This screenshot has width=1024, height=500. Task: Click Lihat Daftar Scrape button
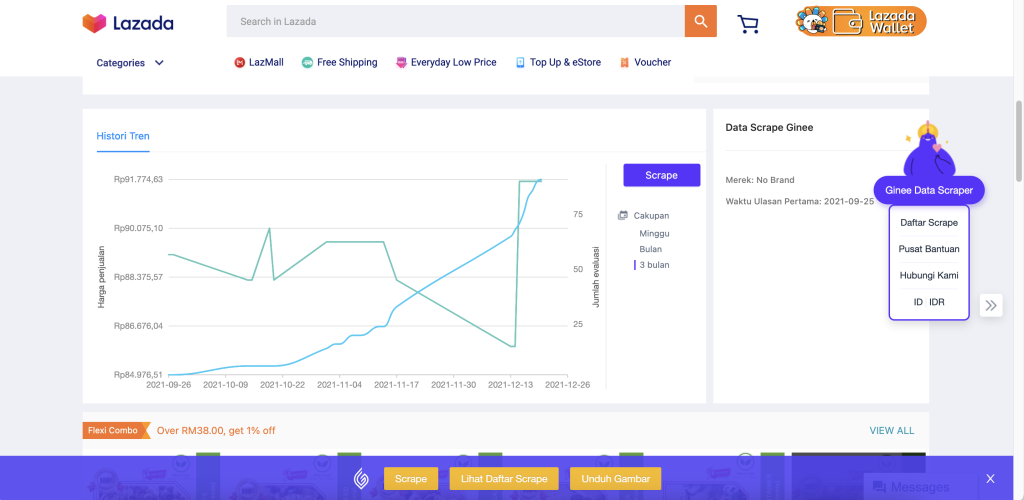[x=504, y=478]
